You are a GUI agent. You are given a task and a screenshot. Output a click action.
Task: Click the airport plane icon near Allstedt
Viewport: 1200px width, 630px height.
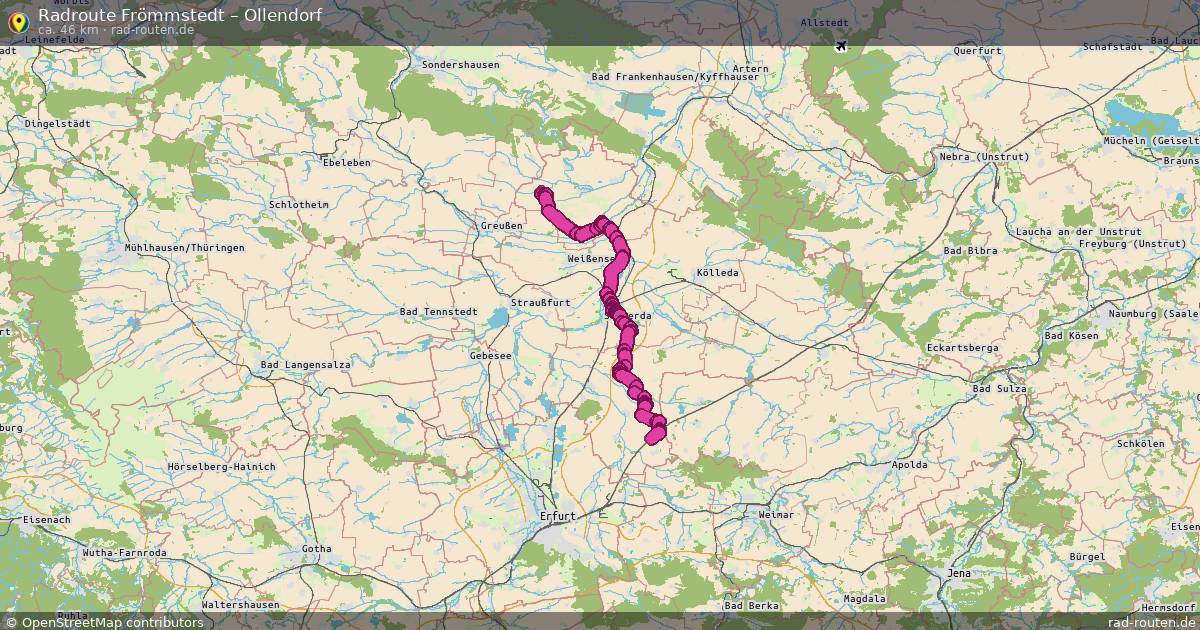[839, 44]
